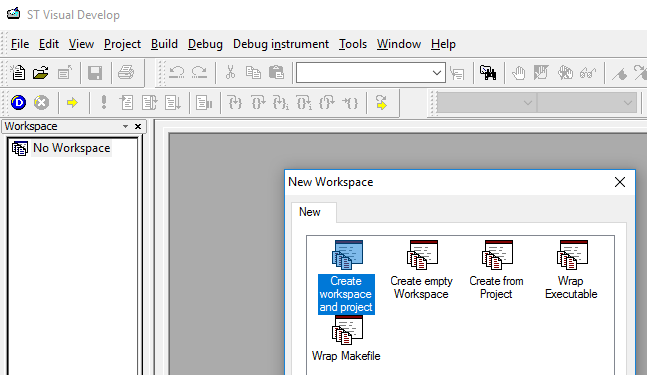Screen dimensions: 649x376
Task: Click the Find in files binoculars icon
Action: click(488, 73)
